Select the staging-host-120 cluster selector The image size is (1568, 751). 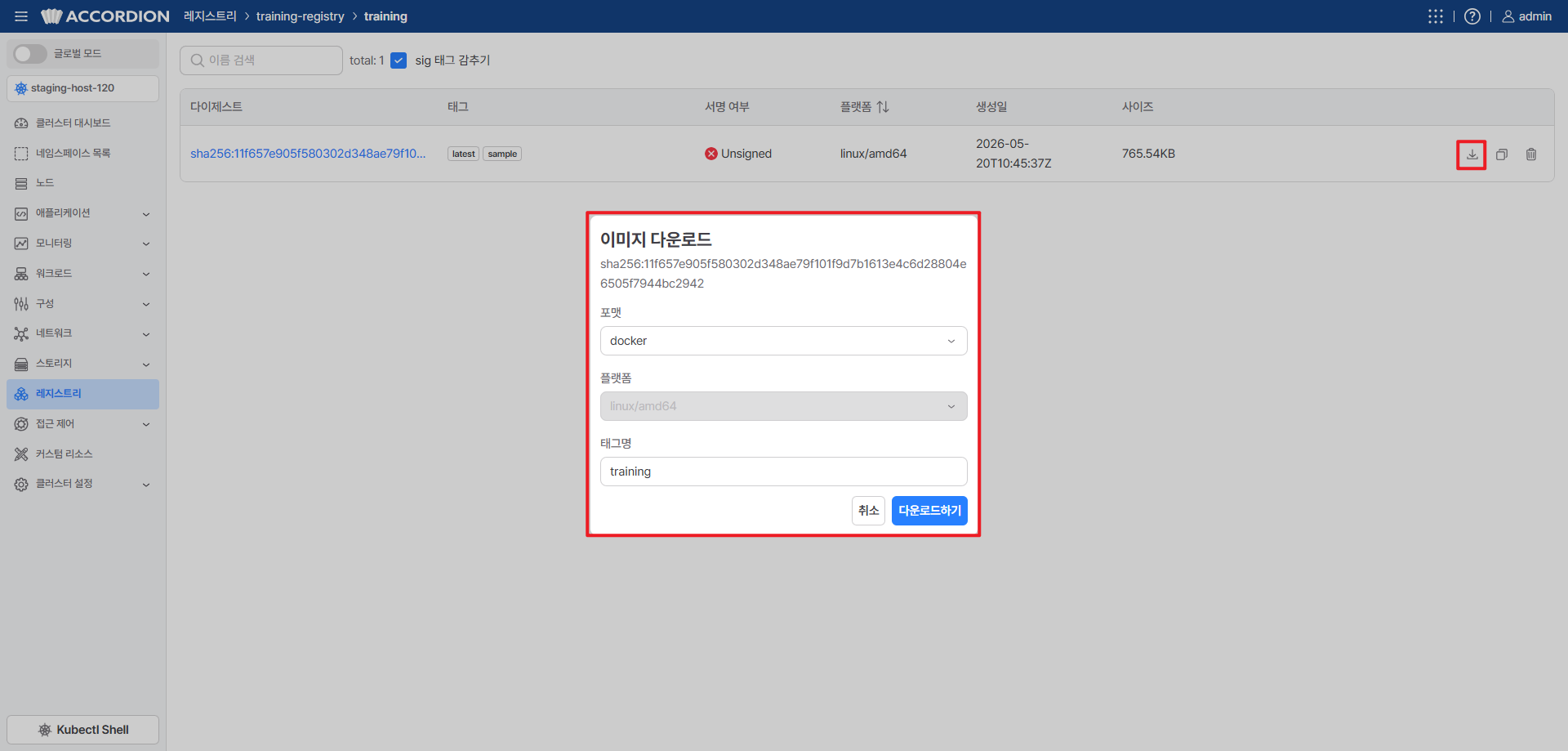82,88
